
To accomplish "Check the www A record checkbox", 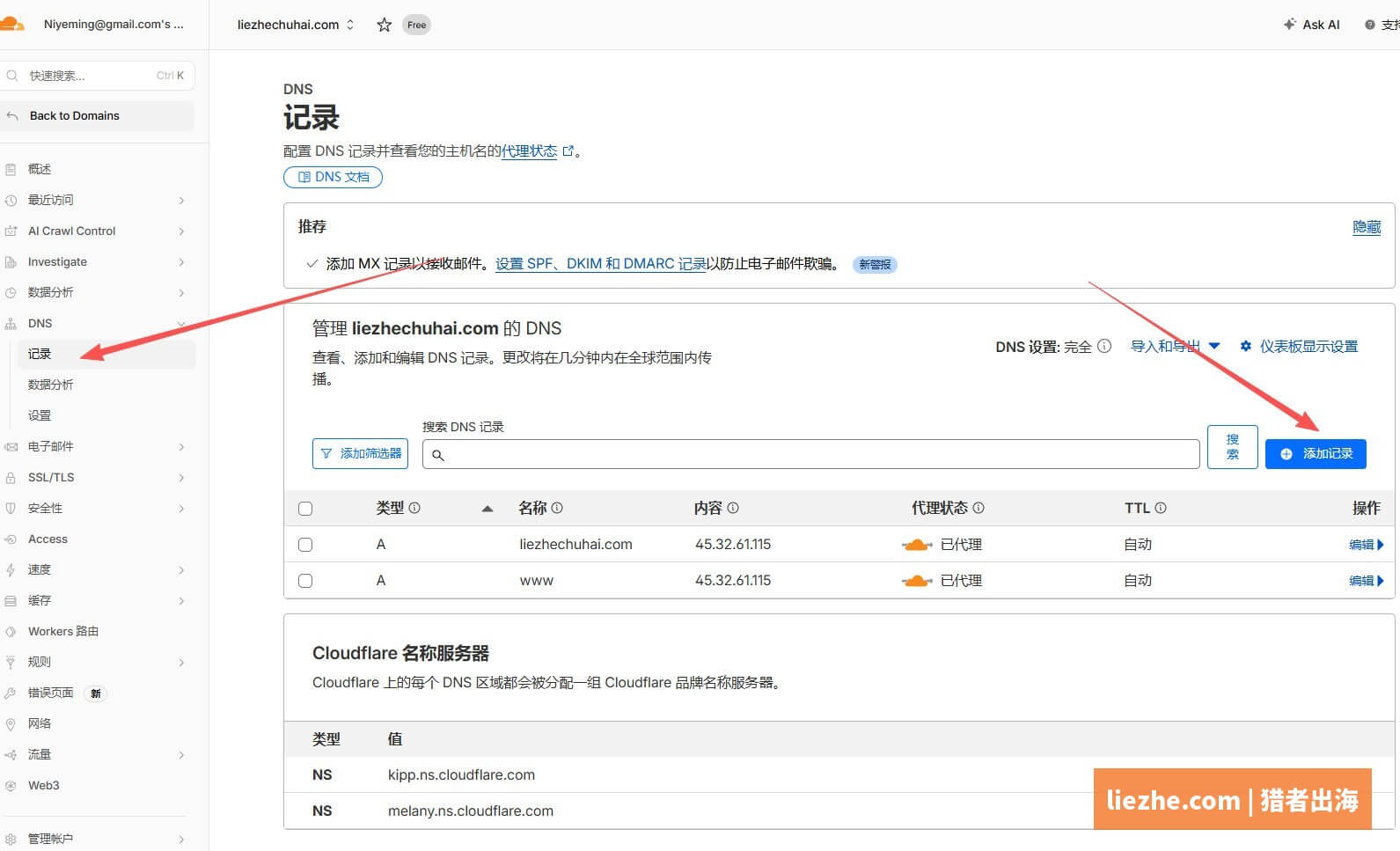I will click(x=305, y=581).
